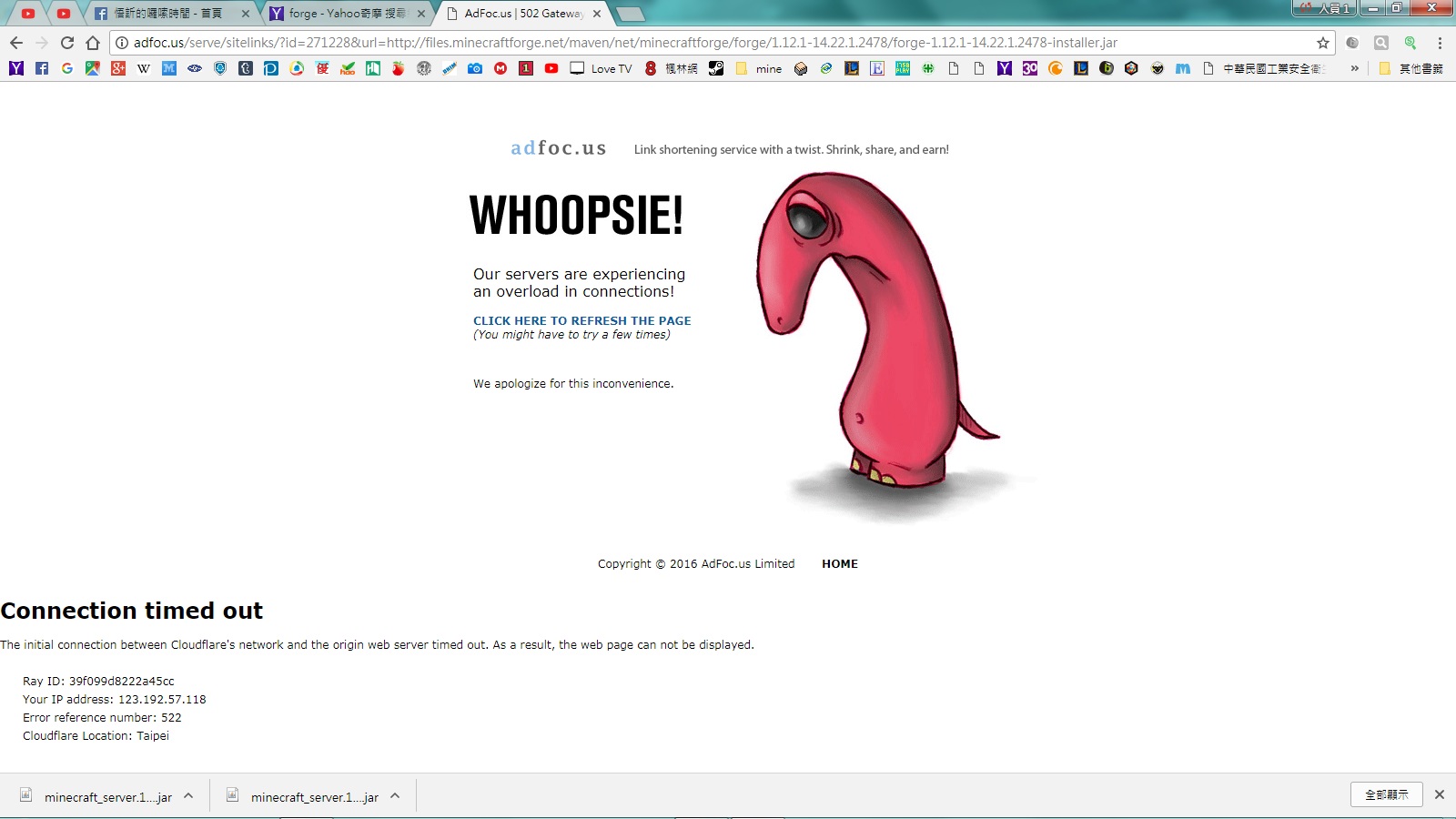Click the 全部顯示 show all downloads button
This screenshot has height=819, width=1456.
click(1387, 794)
